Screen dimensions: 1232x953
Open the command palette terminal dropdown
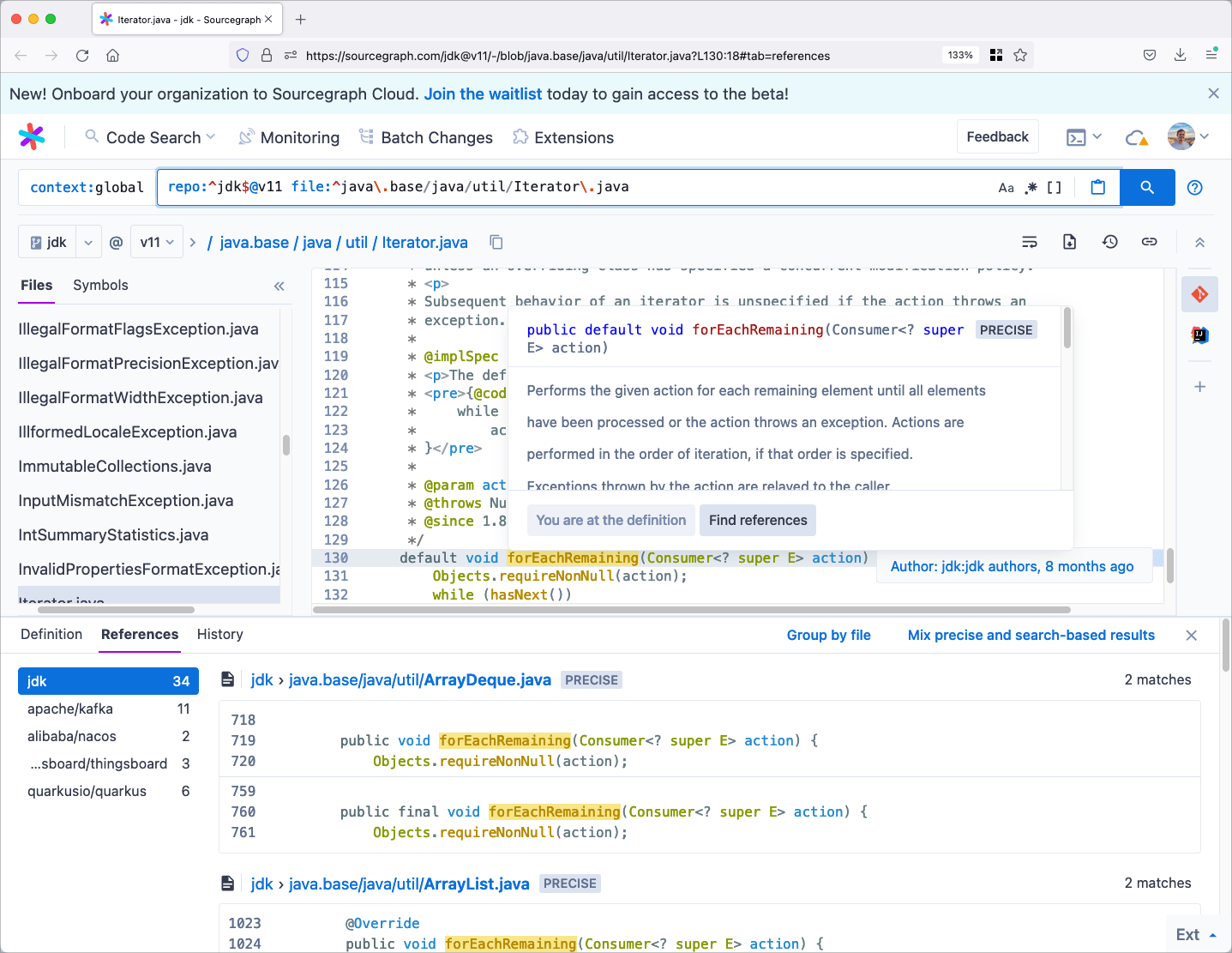coord(1084,137)
